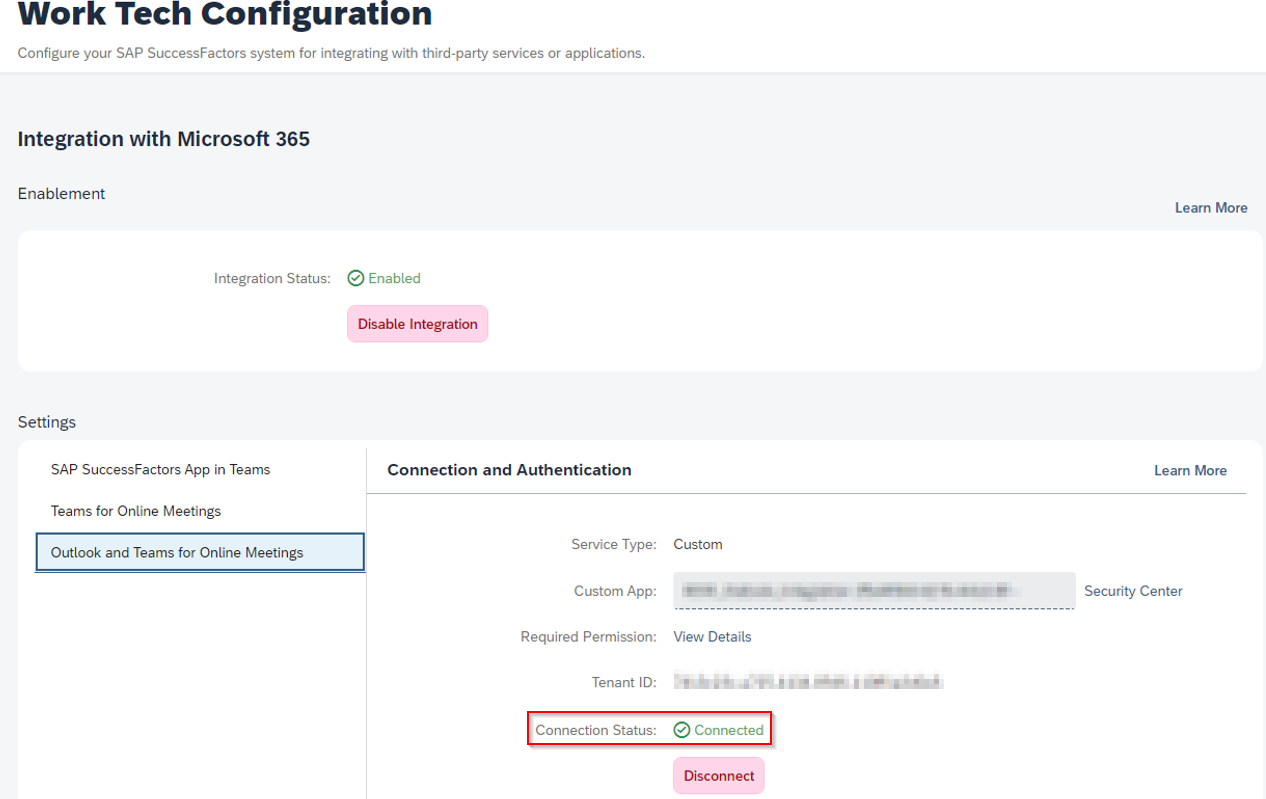1266x799 pixels.
Task: Click the Tenant ID label
Action: [x=624, y=682]
